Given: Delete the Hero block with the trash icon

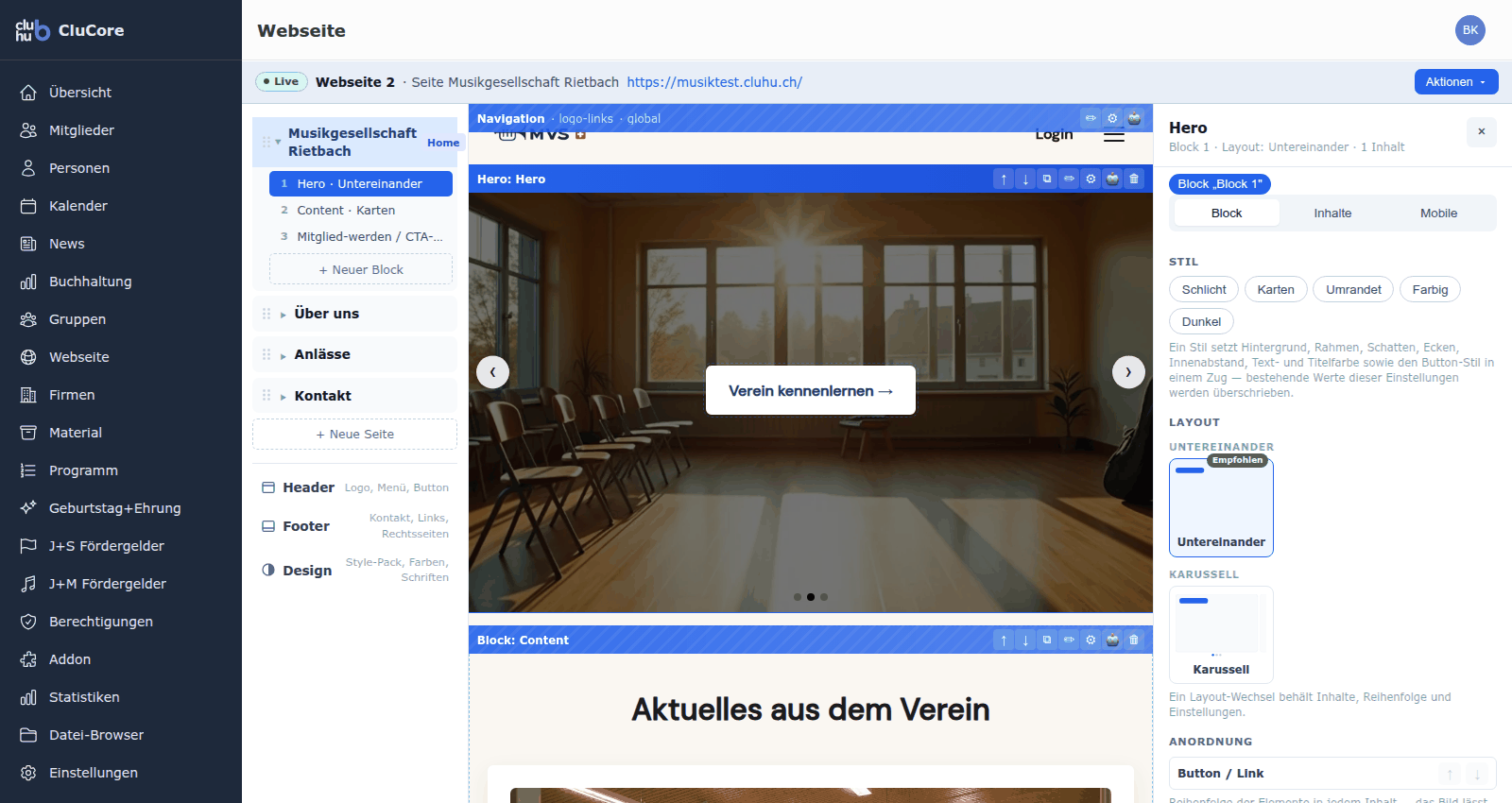Looking at the screenshot, I should pos(1134,179).
